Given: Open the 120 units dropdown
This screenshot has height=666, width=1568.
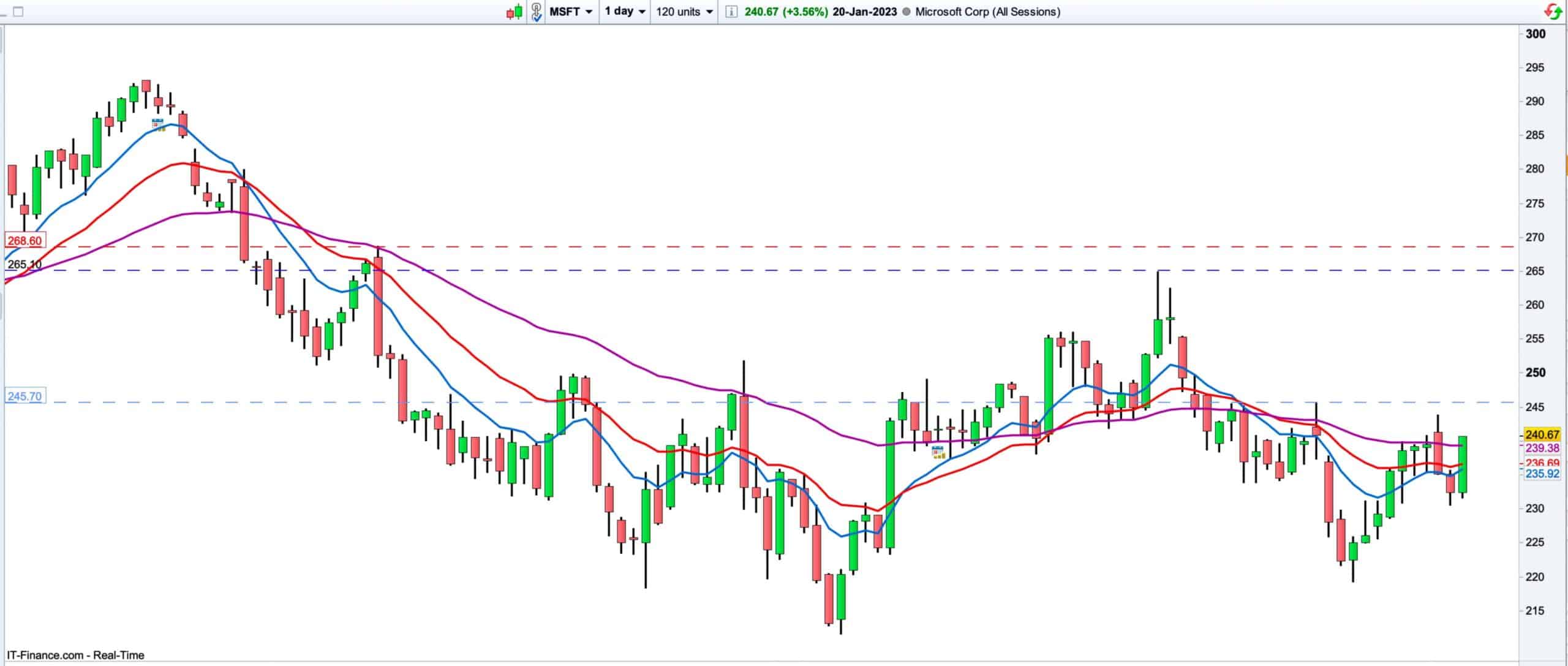Looking at the screenshot, I should pyautogui.click(x=684, y=12).
